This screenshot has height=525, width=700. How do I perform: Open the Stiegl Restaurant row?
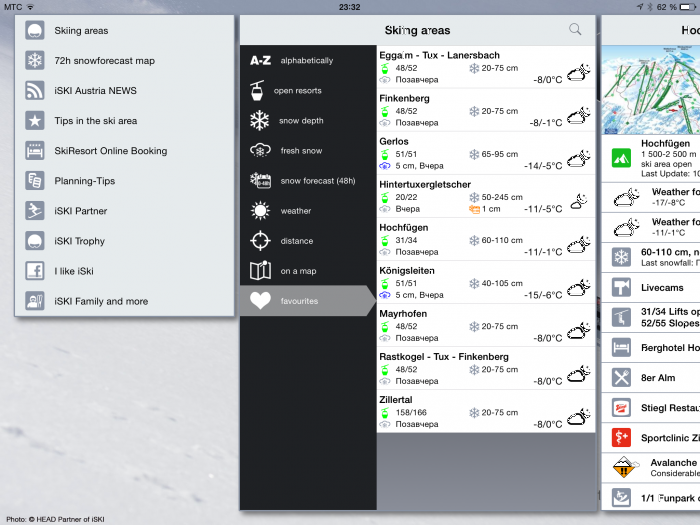651,408
